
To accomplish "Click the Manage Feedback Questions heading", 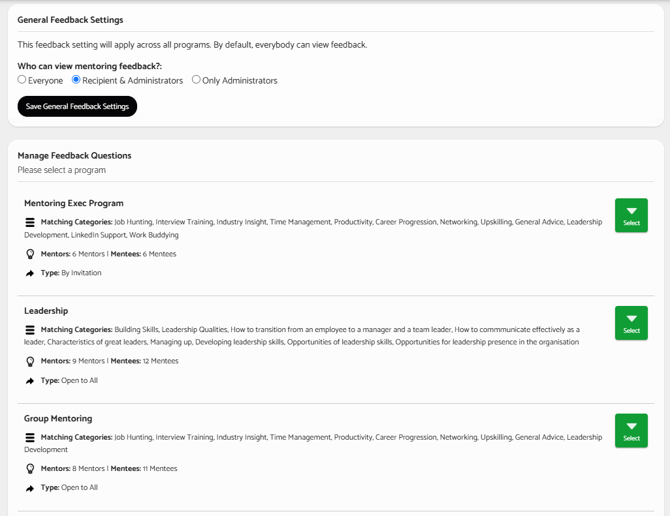I will click(x=74, y=155).
